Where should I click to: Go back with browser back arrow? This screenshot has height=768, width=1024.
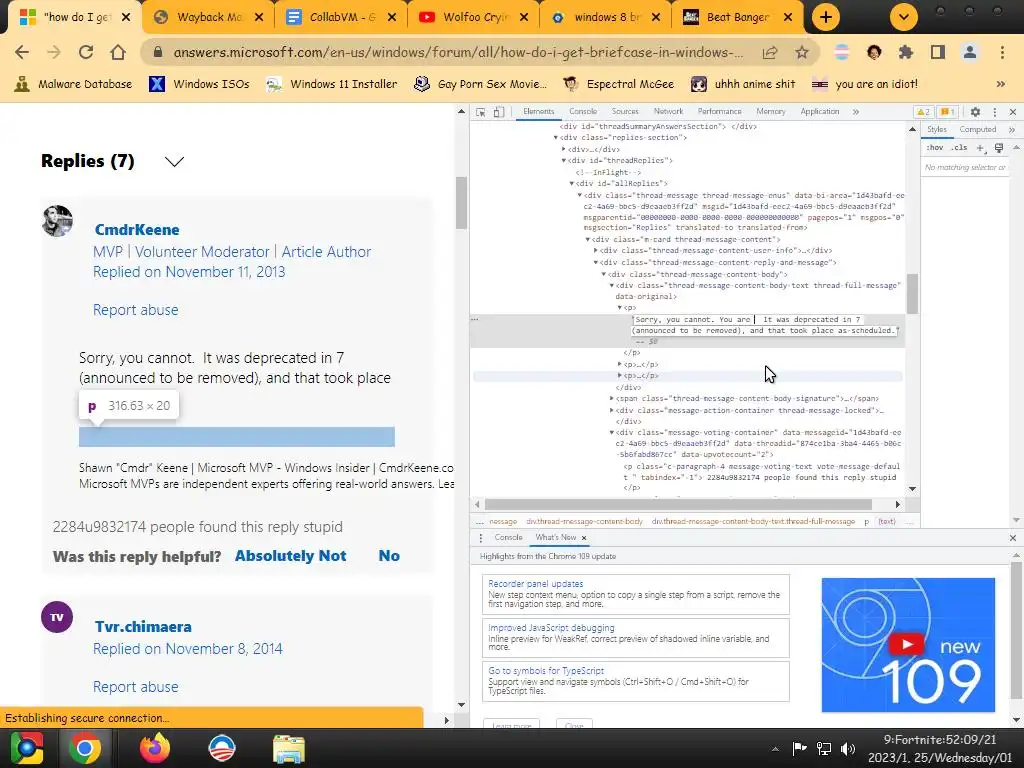22,52
